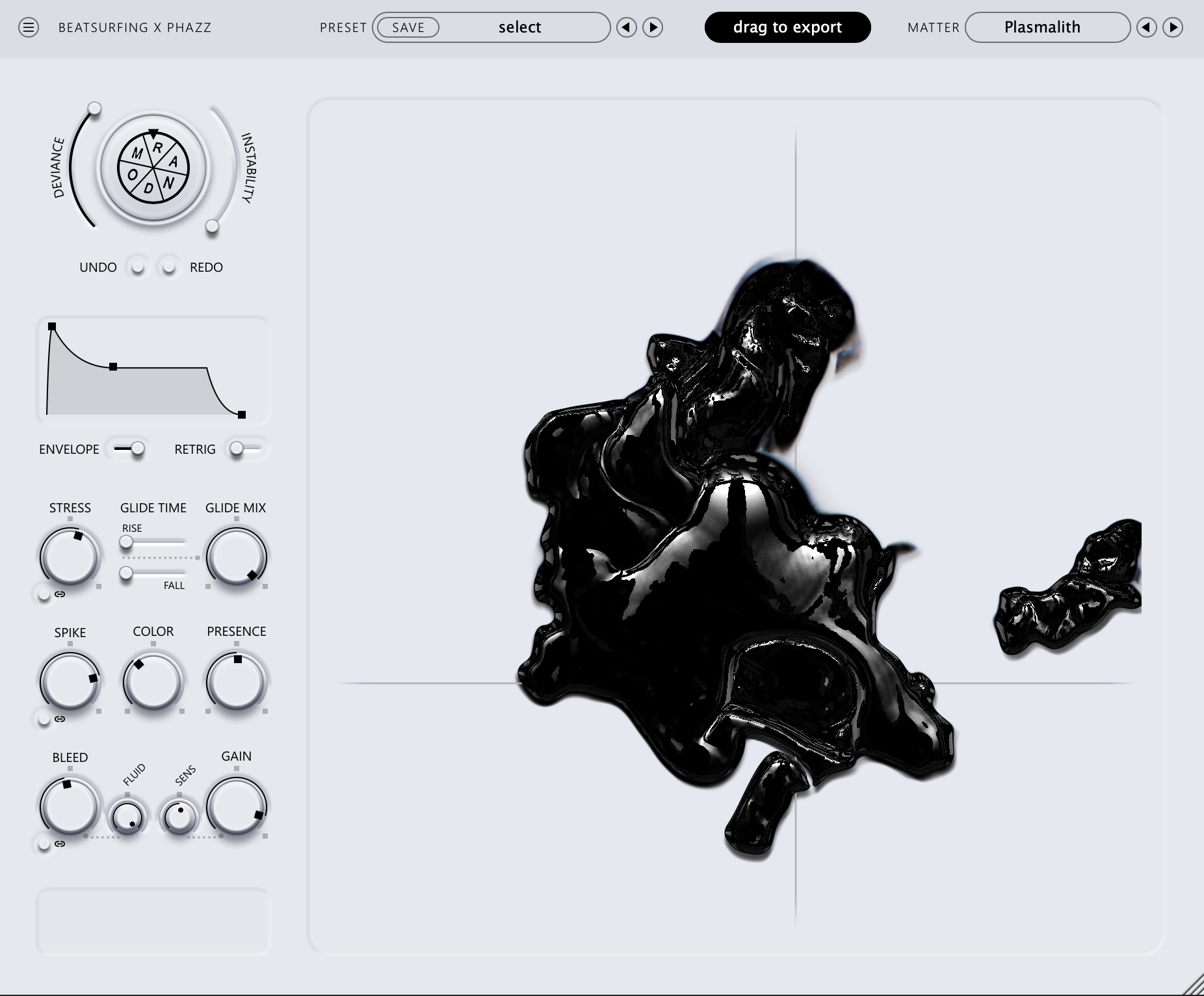Click the UNDO button
The image size is (1204, 996).
point(137,267)
